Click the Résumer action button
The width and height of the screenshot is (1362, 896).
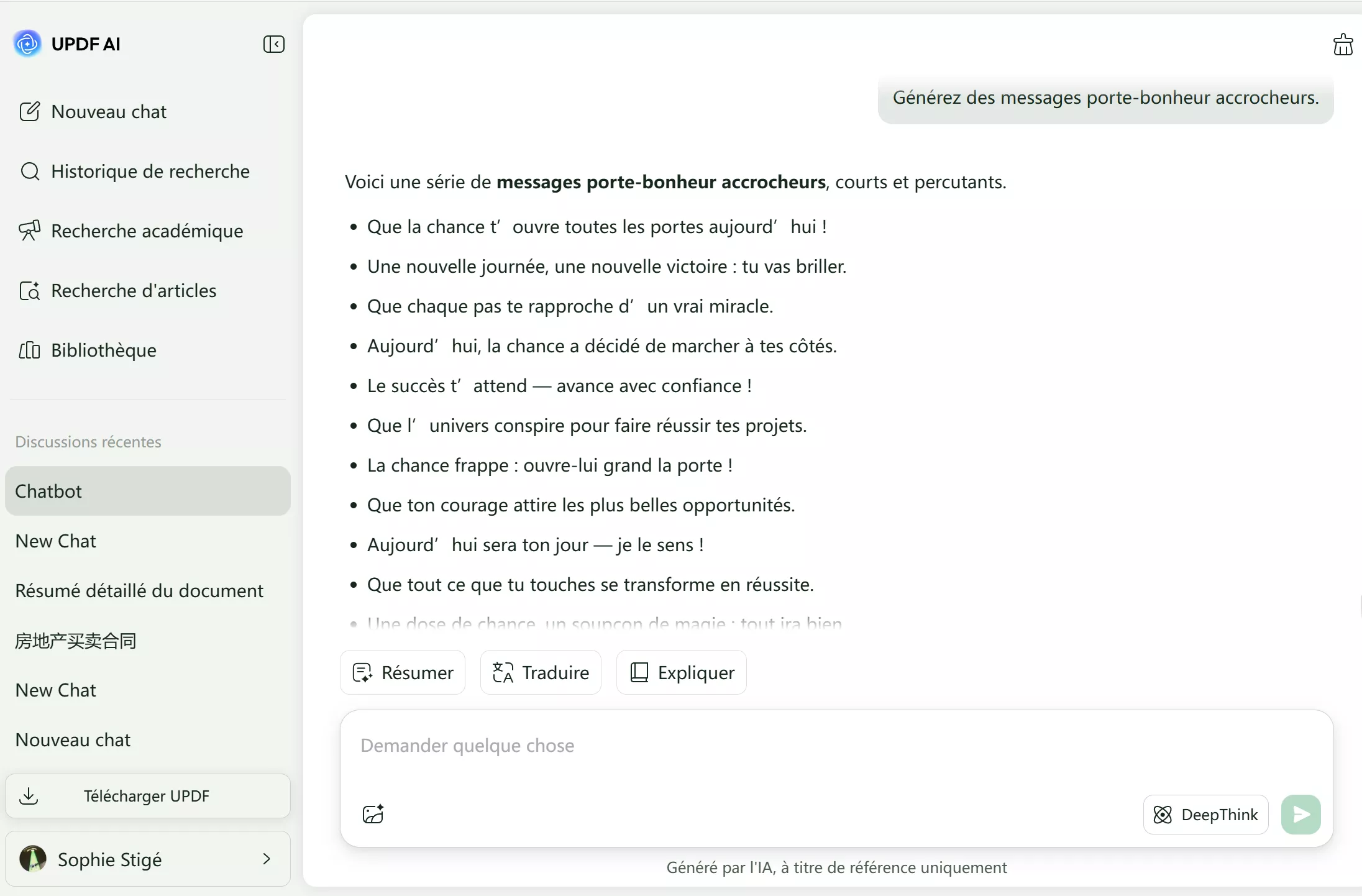[403, 672]
